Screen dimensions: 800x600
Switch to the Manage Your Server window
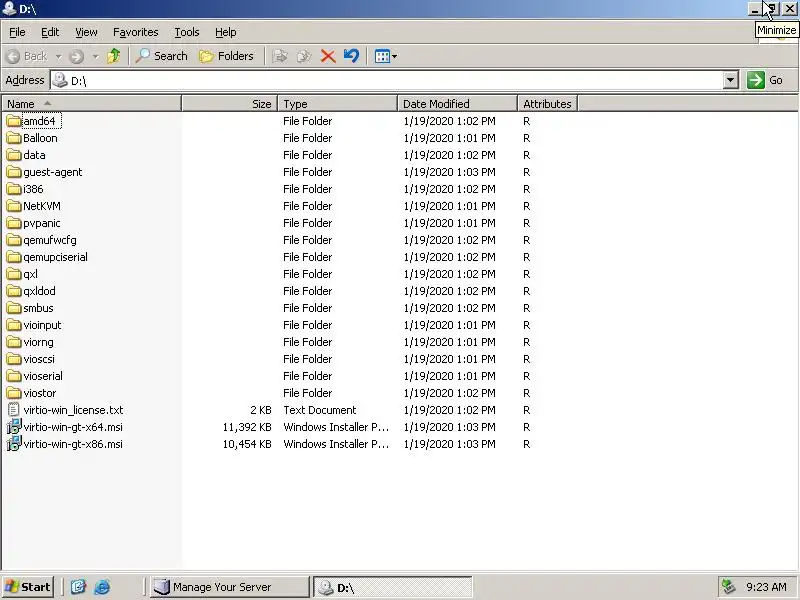coord(230,587)
